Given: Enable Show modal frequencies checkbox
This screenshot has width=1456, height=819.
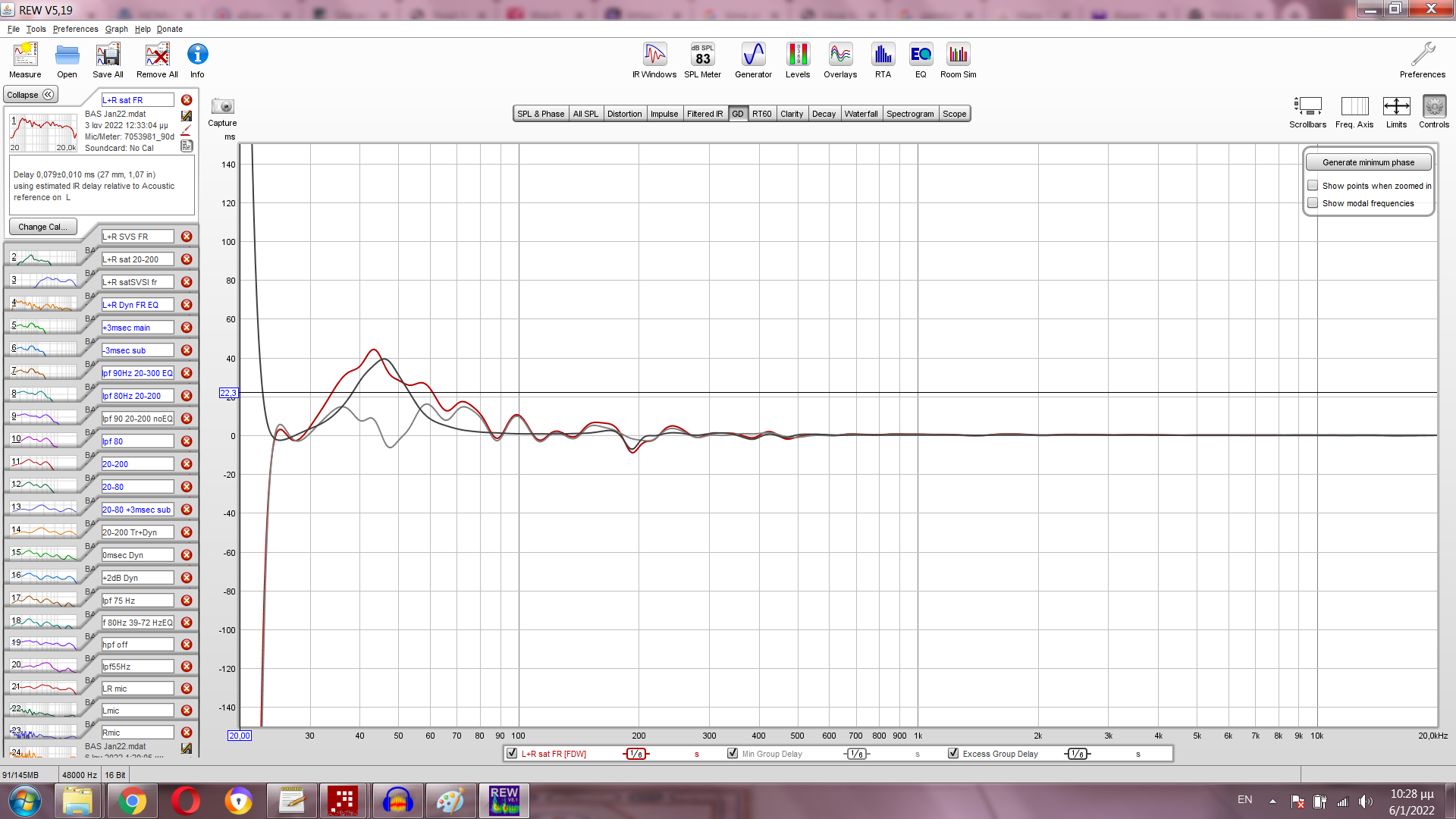Looking at the screenshot, I should pos(1313,203).
